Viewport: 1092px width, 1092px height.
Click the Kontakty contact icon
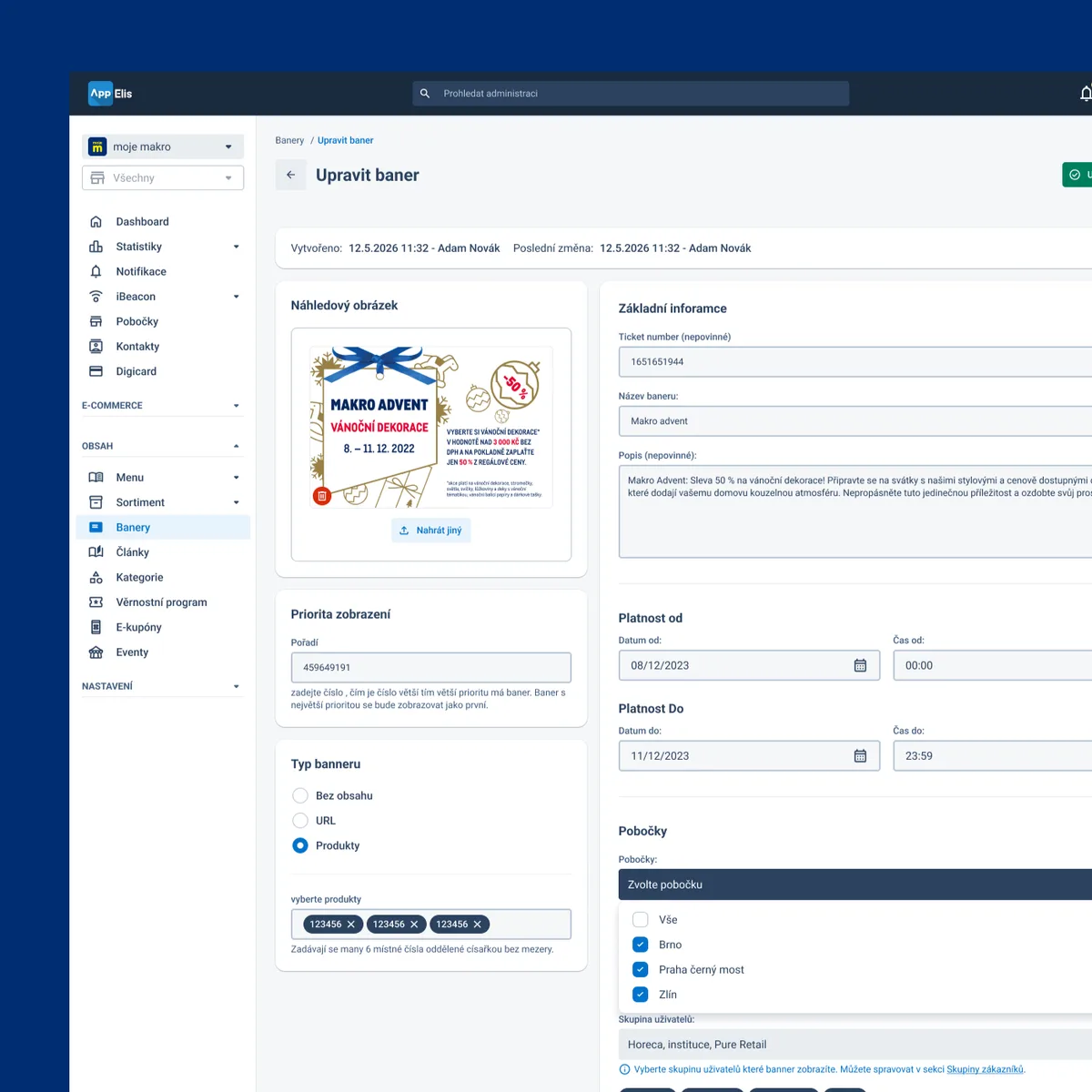coord(96,346)
